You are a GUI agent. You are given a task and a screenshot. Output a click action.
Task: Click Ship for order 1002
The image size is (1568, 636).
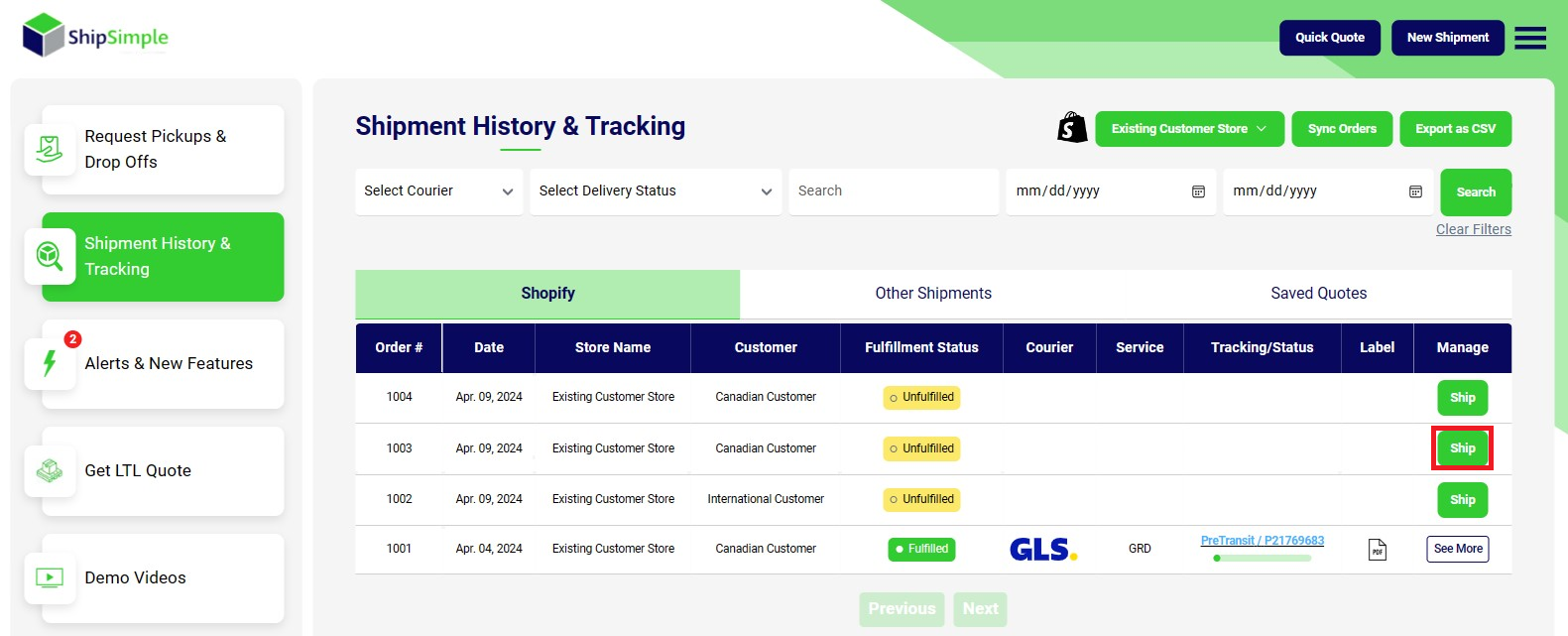1463,500
